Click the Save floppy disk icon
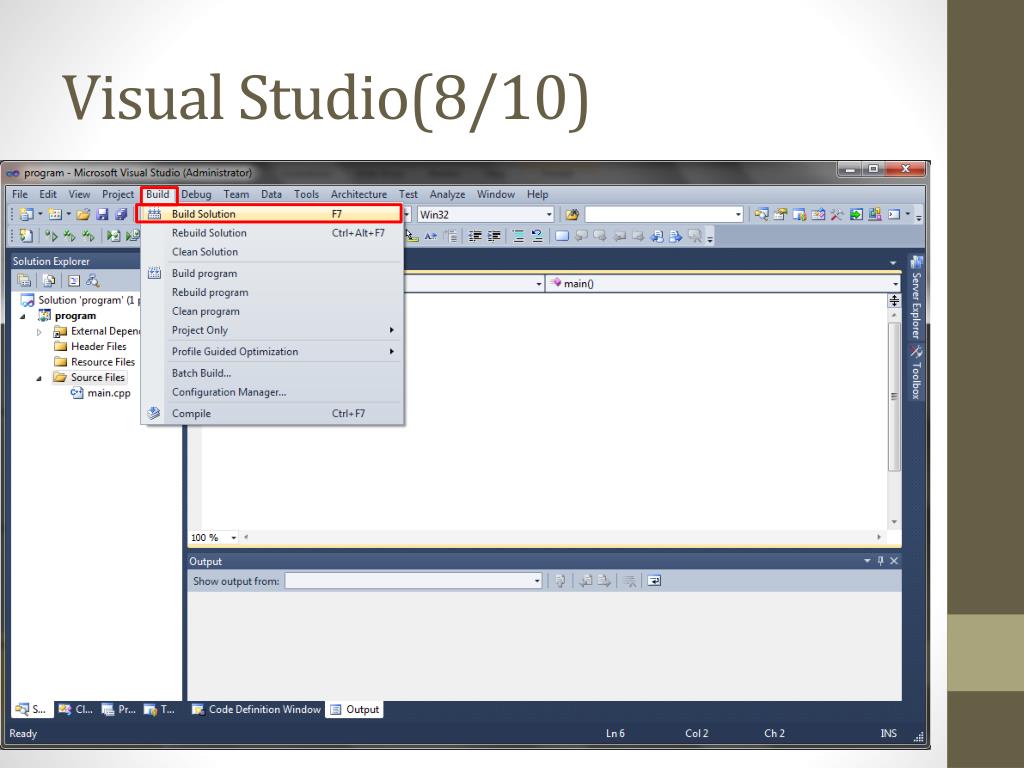This screenshot has width=1024, height=768. pos(102,214)
